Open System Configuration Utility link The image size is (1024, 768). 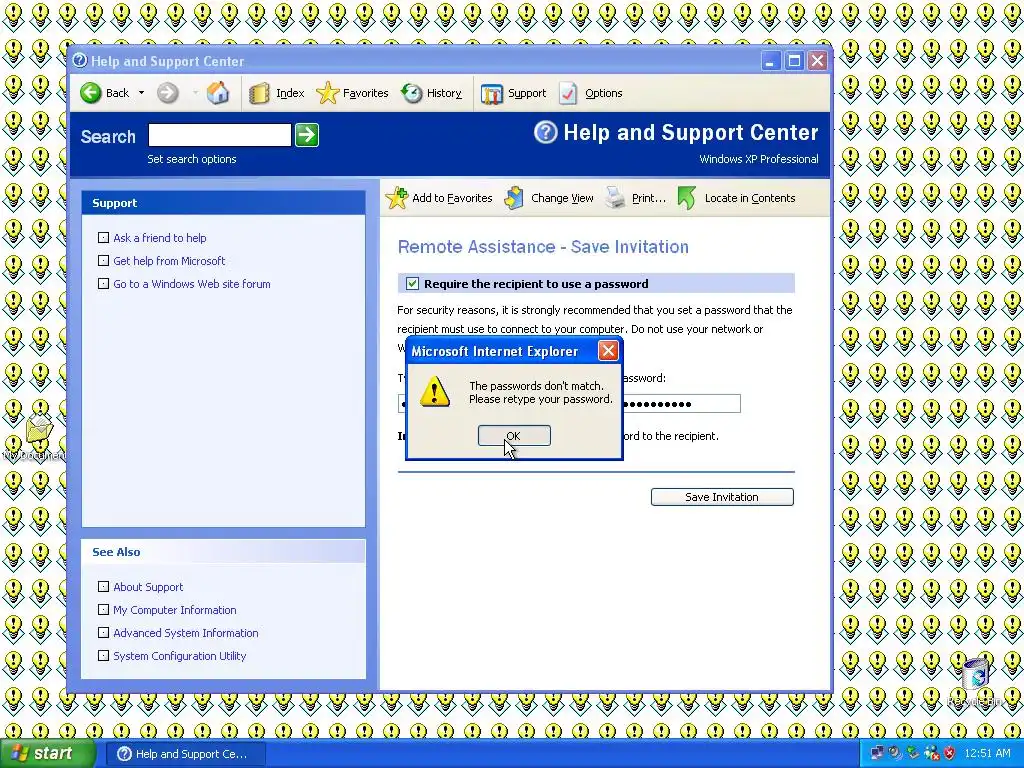[180, 656]
